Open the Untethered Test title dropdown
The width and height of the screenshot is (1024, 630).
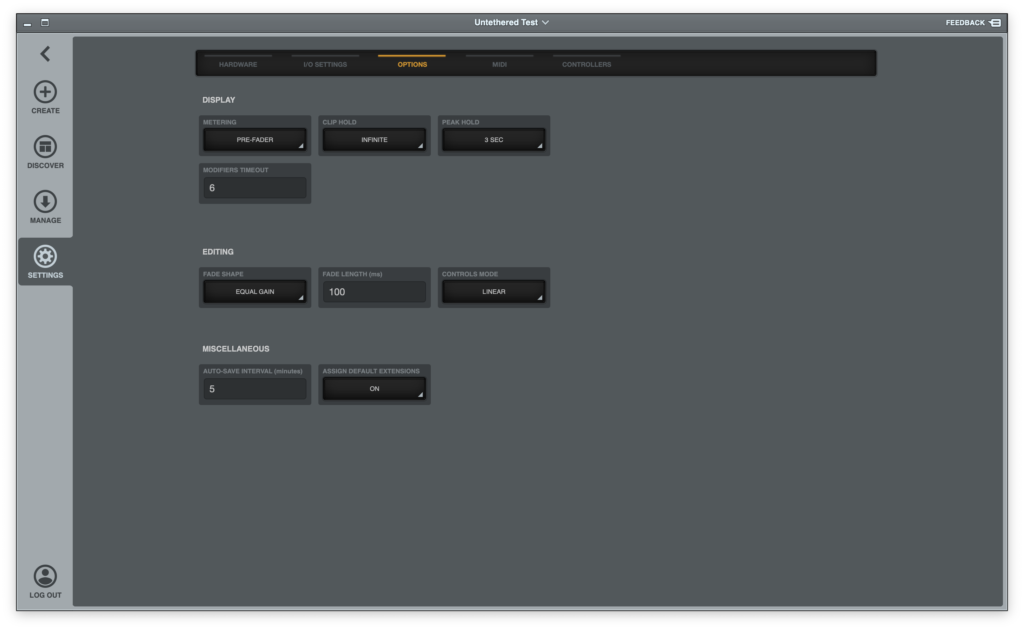[x=511, y=22]
